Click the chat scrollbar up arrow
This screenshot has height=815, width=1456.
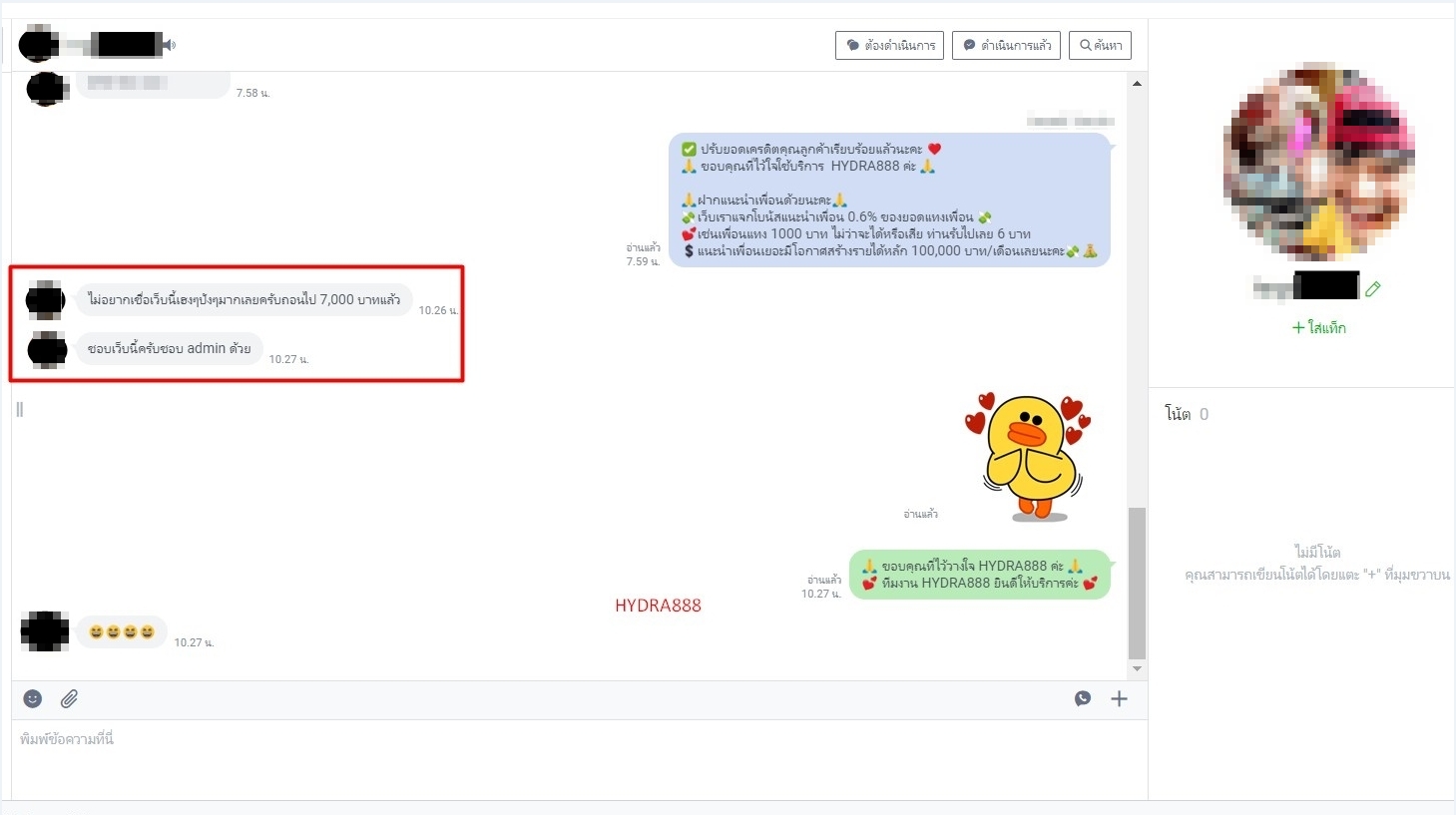(x=1137, y=84)
